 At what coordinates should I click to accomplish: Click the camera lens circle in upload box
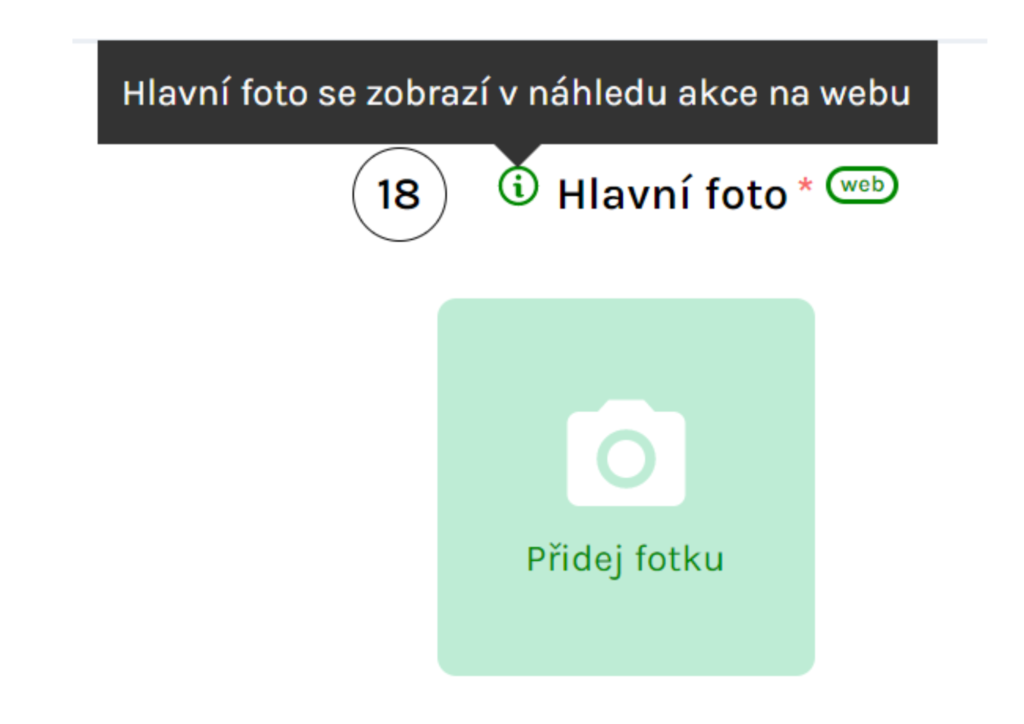coord(626,458)
